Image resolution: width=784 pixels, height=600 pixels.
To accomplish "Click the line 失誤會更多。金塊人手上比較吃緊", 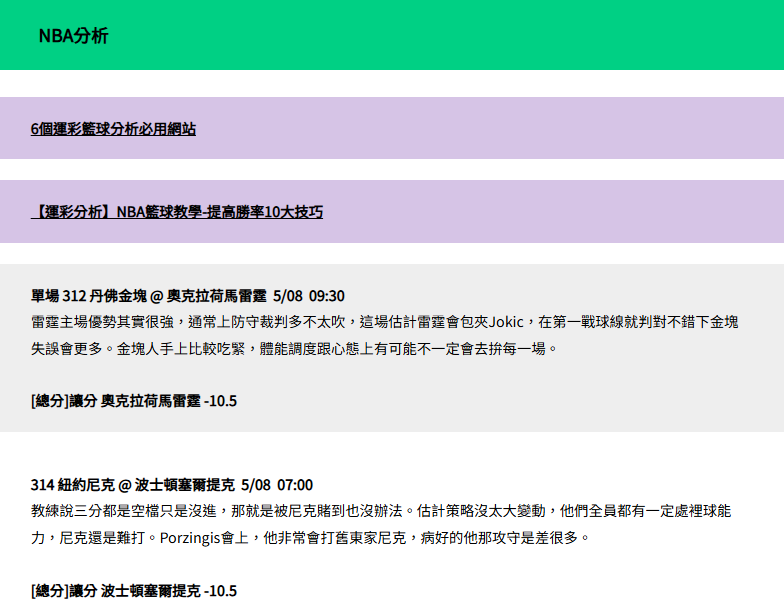I will pyautogui.click(x=294, y=348).
